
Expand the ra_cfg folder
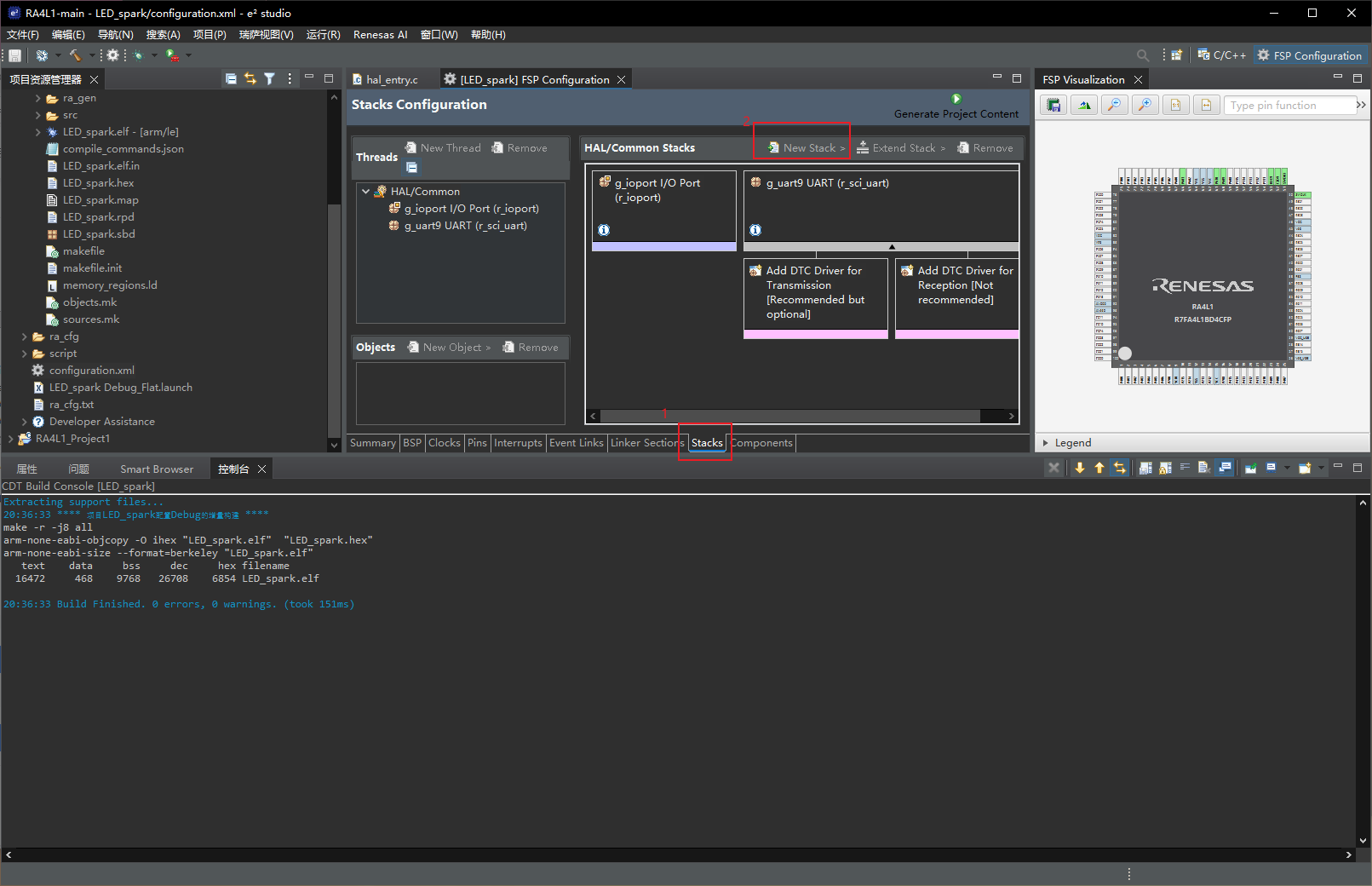pos(25,337)
